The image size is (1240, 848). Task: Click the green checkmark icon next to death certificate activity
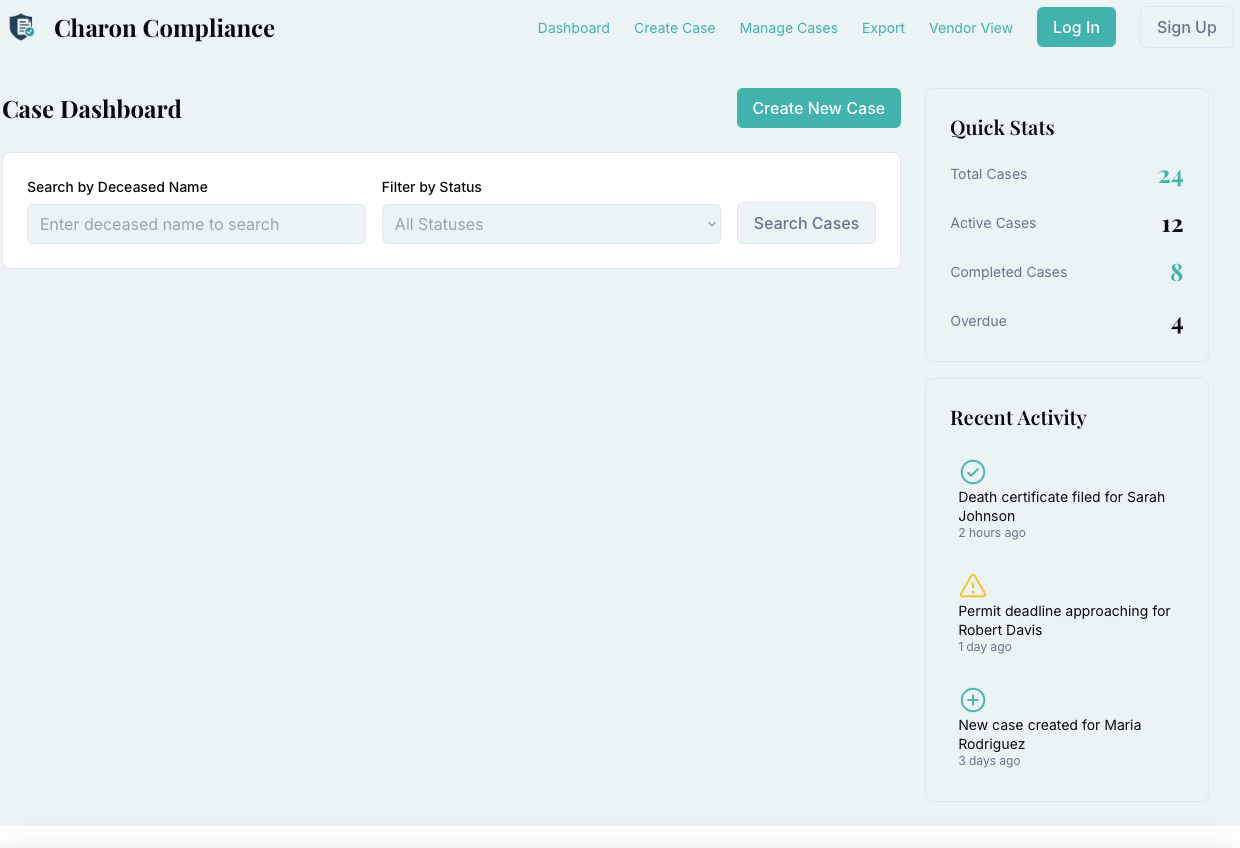(972, 471)
